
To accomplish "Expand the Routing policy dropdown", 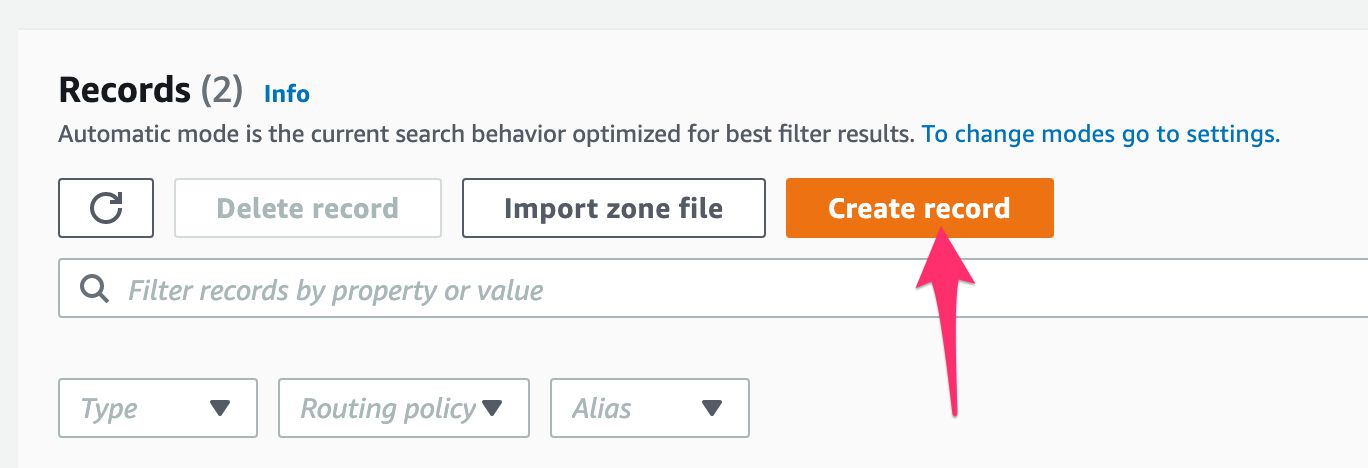I will (403, 408).
